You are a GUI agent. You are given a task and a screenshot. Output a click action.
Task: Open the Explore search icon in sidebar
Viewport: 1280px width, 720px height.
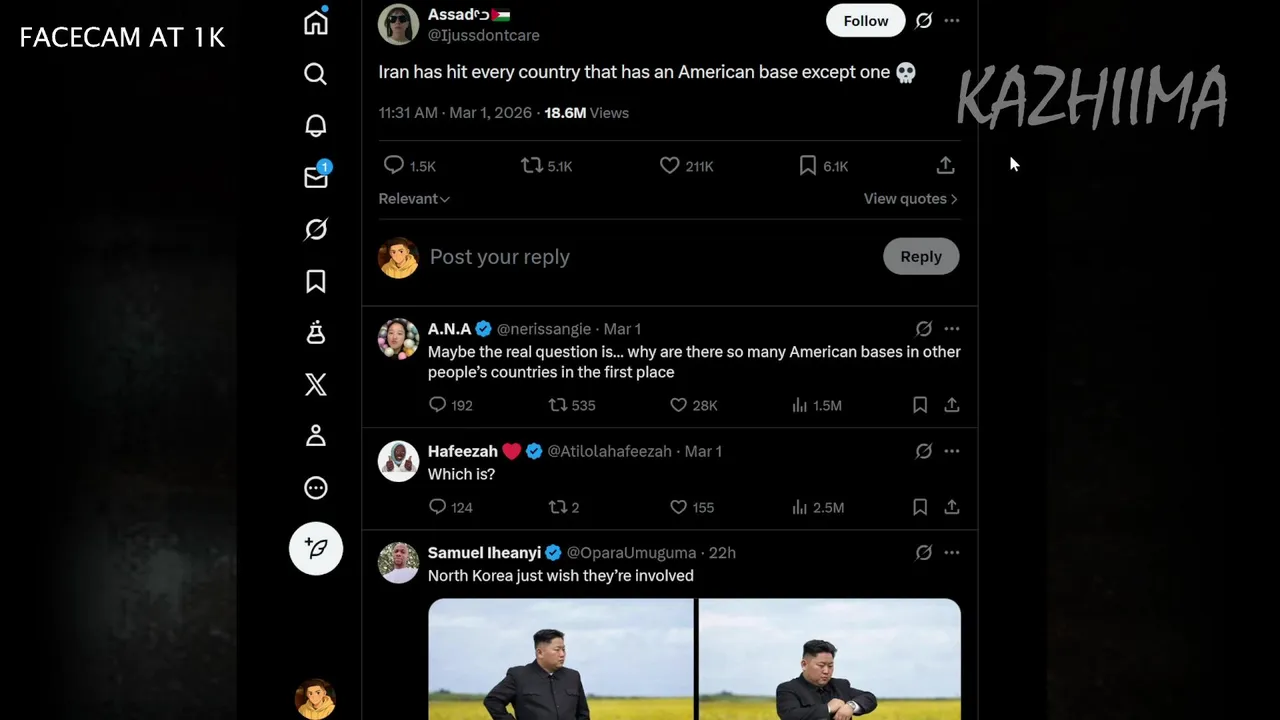point(316,74)
